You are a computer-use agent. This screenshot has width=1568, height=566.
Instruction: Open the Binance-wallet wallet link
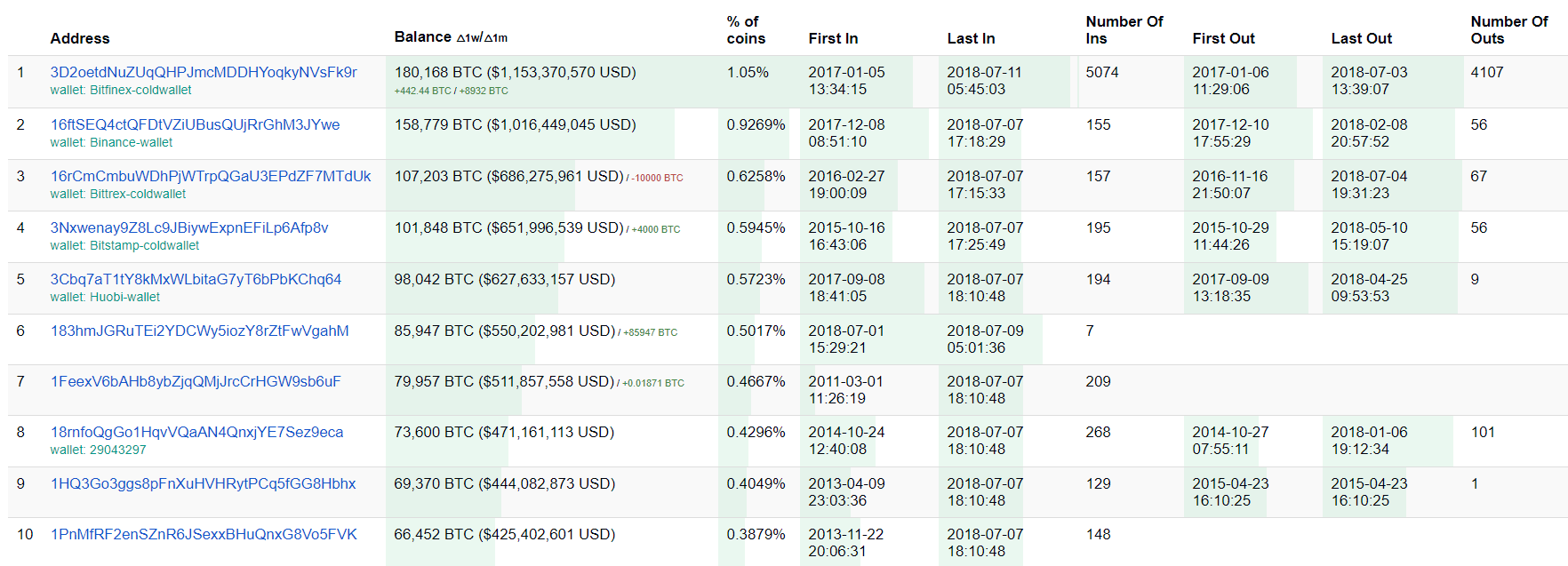(131, 142)
